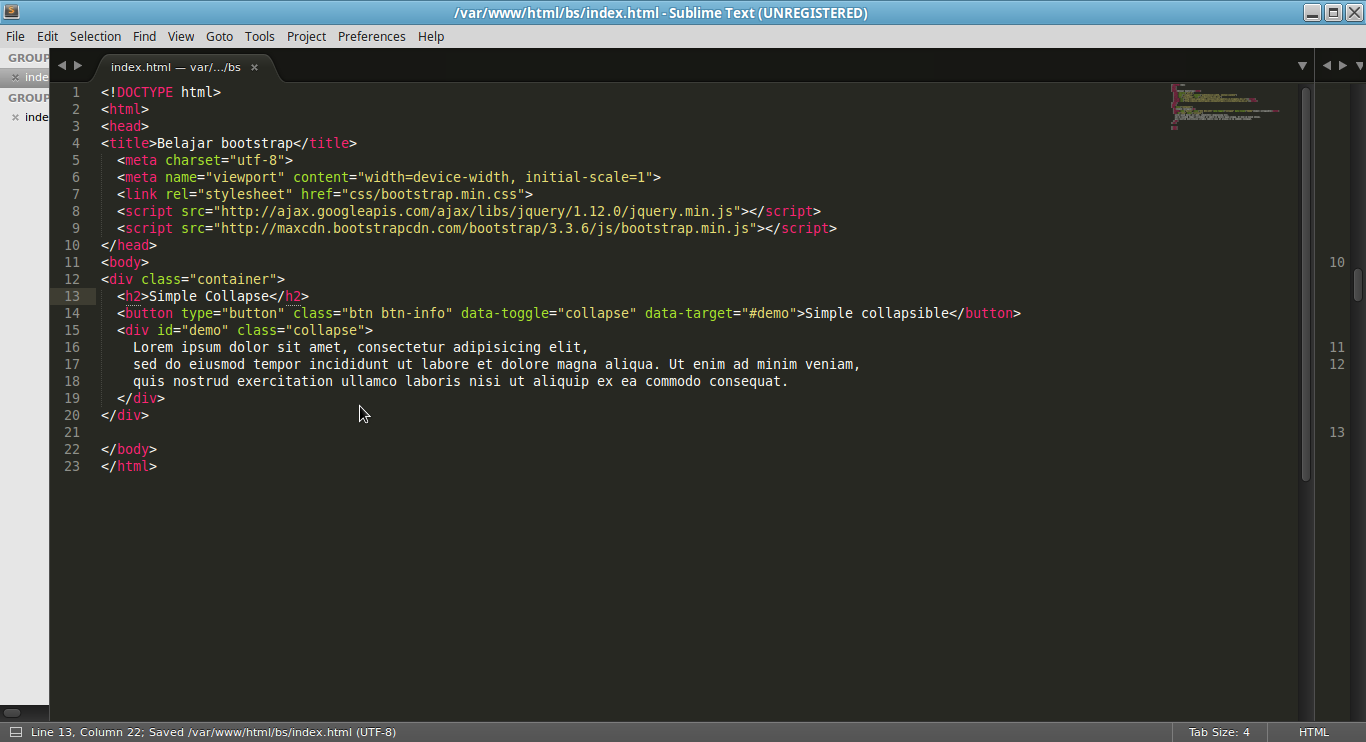The height and width of the screenshot is (742, 1366).
Task: Click the vertical split icon in status bar
Action: pos(14,732)
